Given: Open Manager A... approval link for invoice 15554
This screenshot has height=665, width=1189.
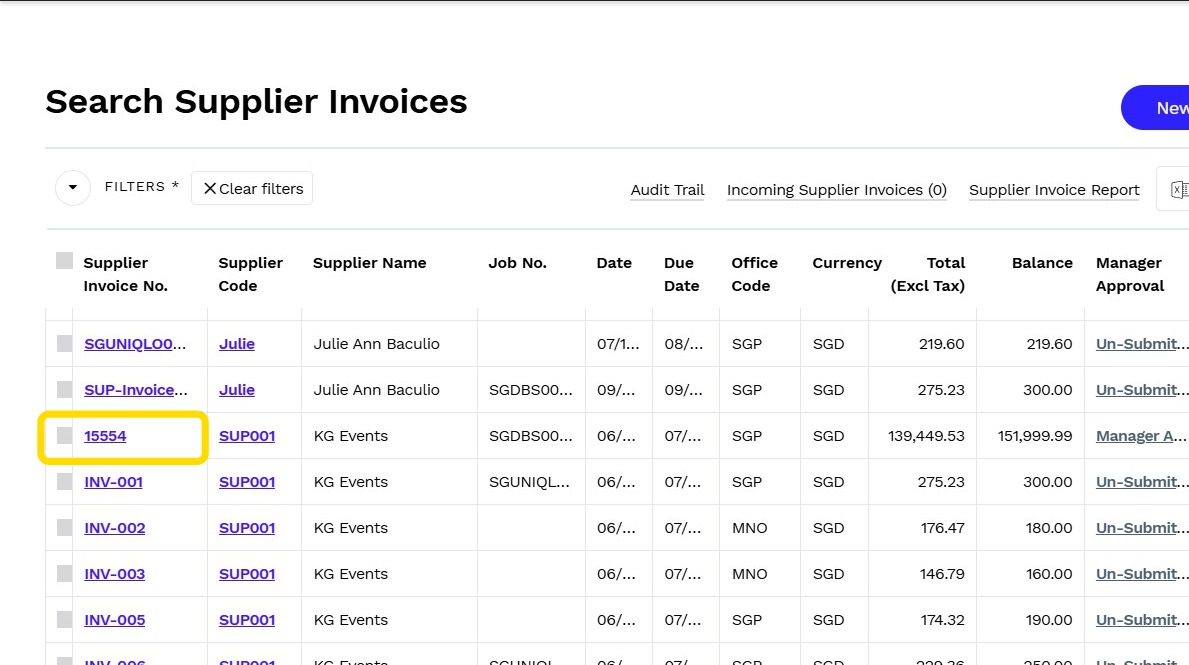Looking at the screenshot, I should [1141, 436].
